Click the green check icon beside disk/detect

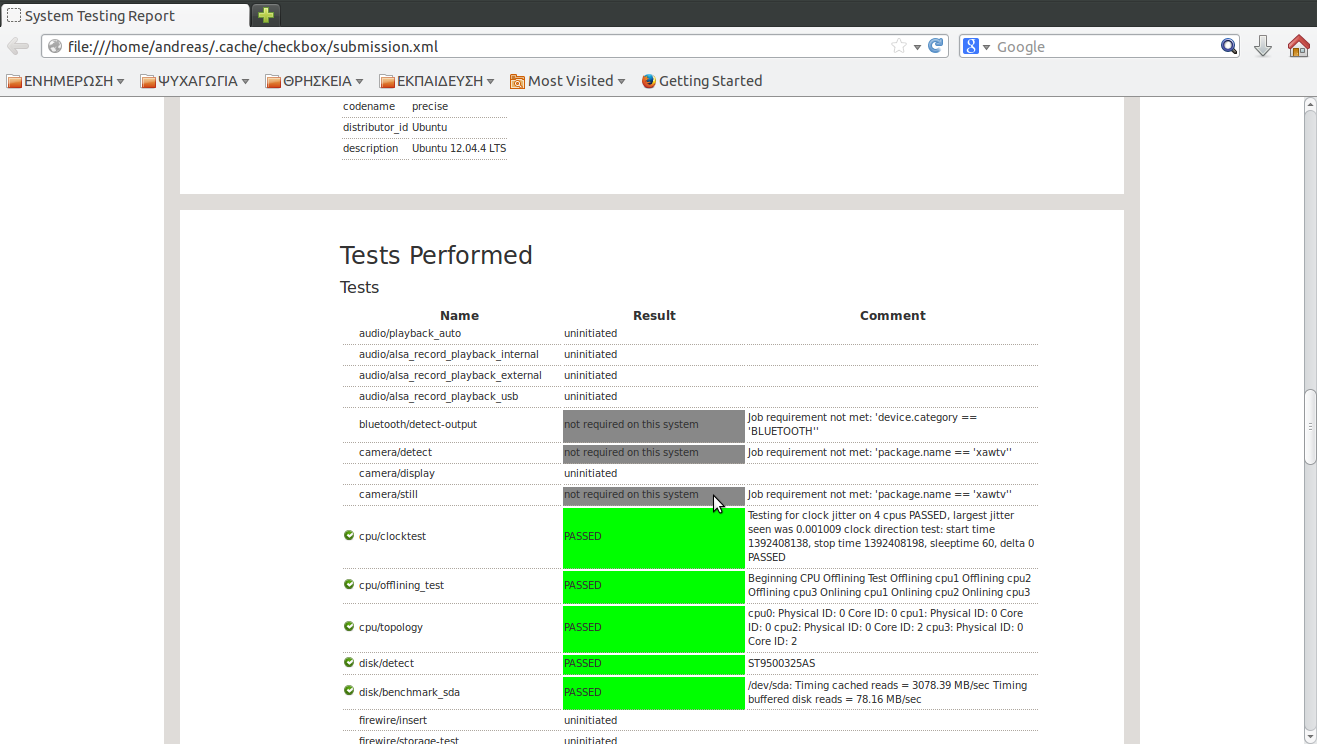pyautogui.click(x=349, y=663)
